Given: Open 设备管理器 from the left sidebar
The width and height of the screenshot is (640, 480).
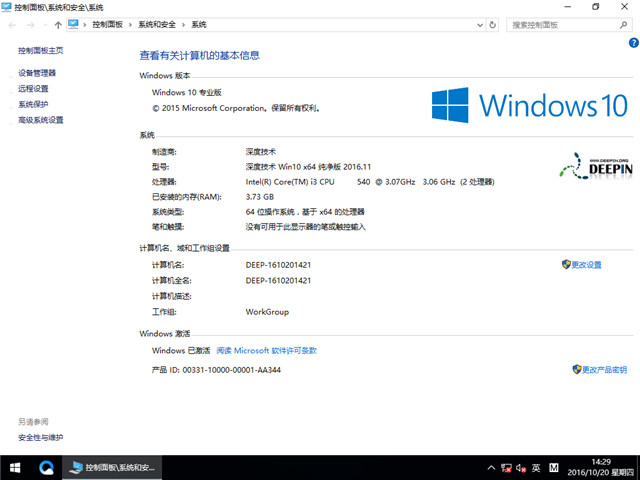Looking at the screenshot, I should (37, 73).
